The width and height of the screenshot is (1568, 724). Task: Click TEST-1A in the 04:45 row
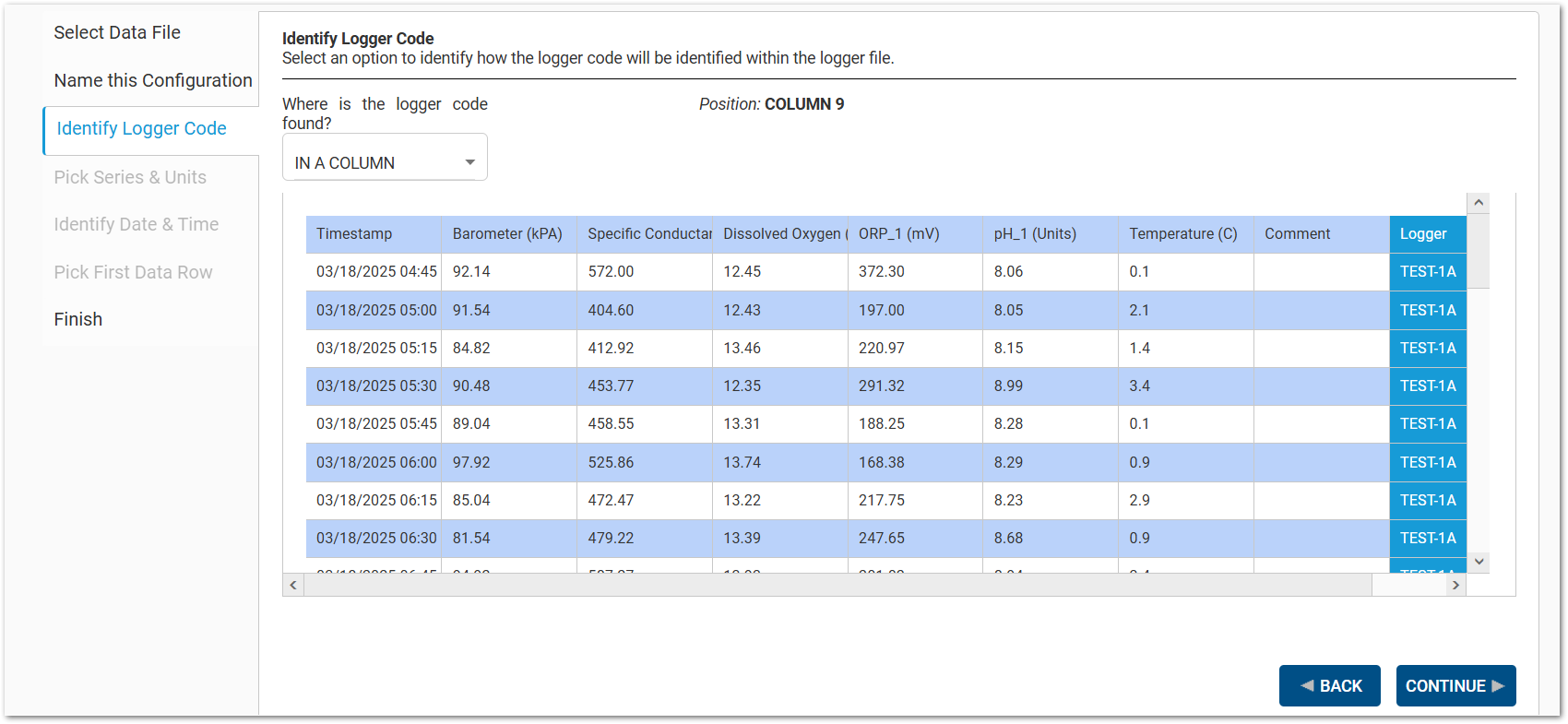click(1428, 272)
